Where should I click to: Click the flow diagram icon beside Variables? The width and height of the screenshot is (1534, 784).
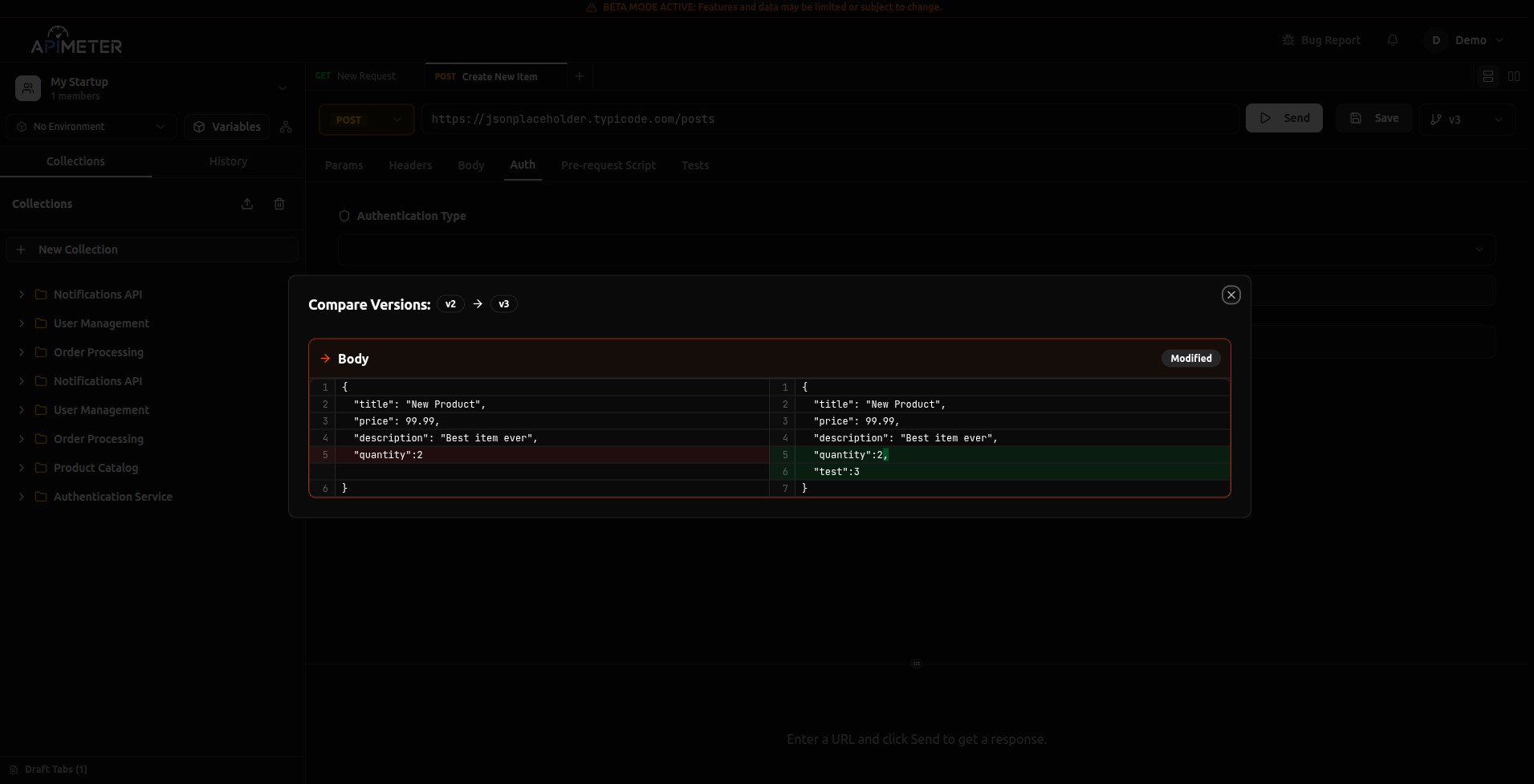point(286,126)
